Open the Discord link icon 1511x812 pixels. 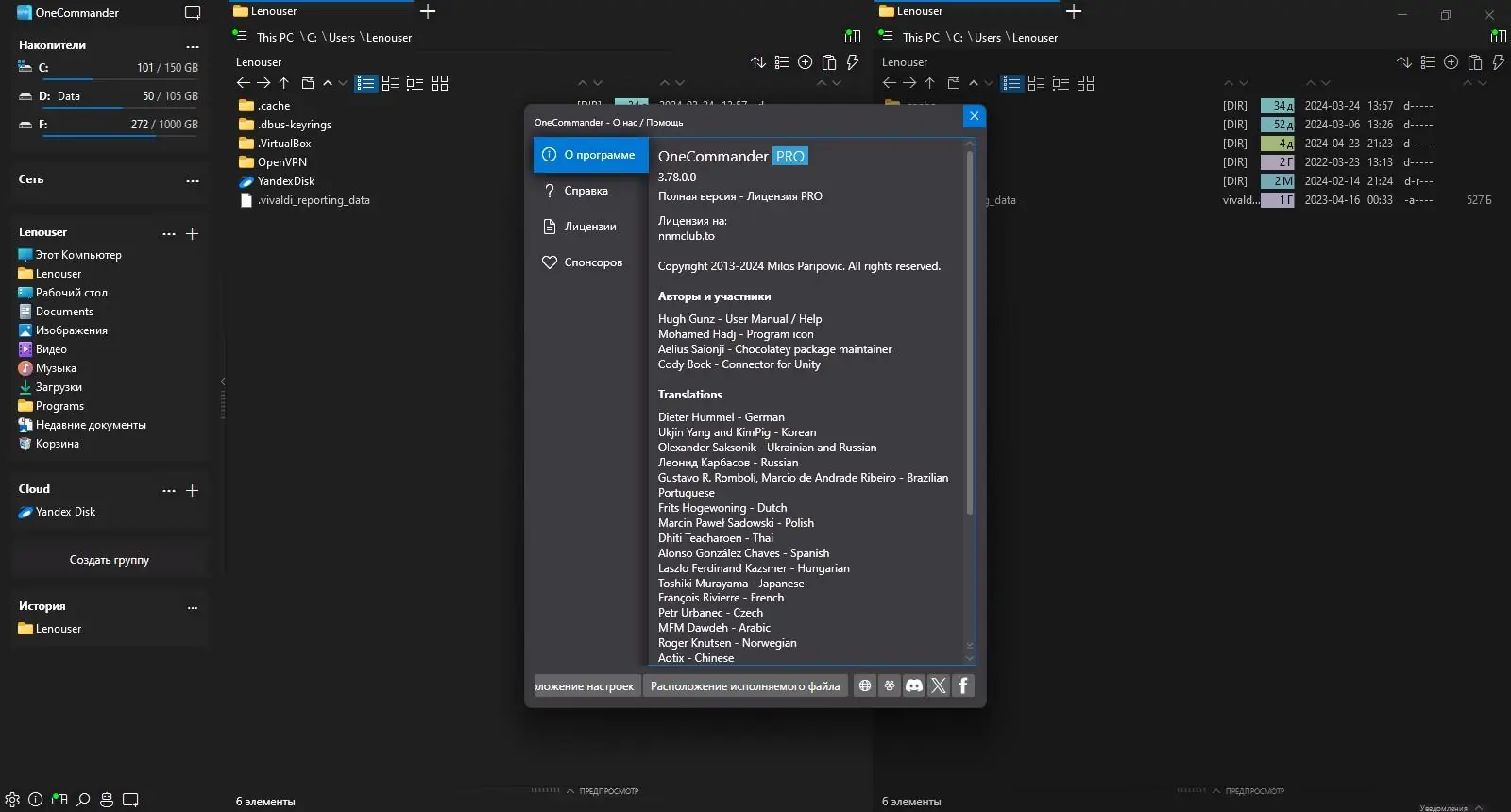(914, 685)
